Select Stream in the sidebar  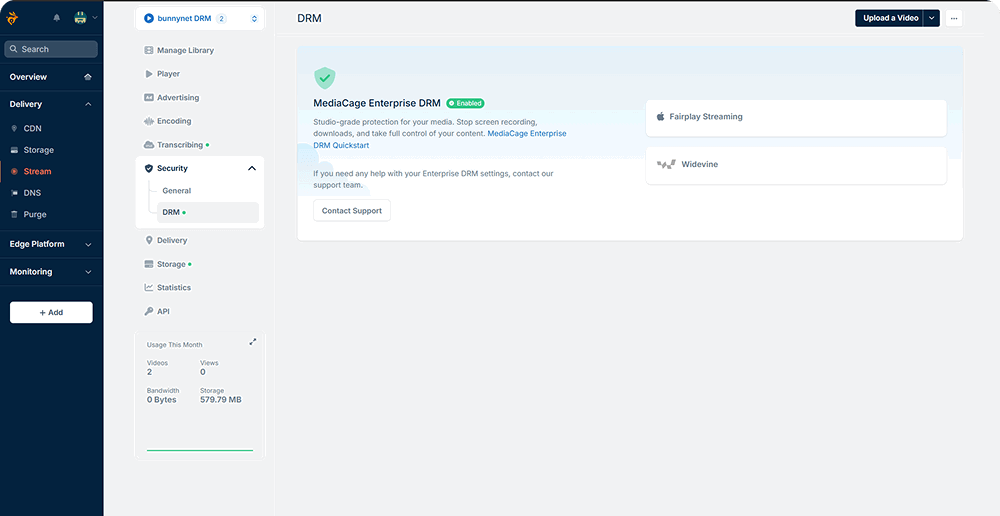point(37,171)
